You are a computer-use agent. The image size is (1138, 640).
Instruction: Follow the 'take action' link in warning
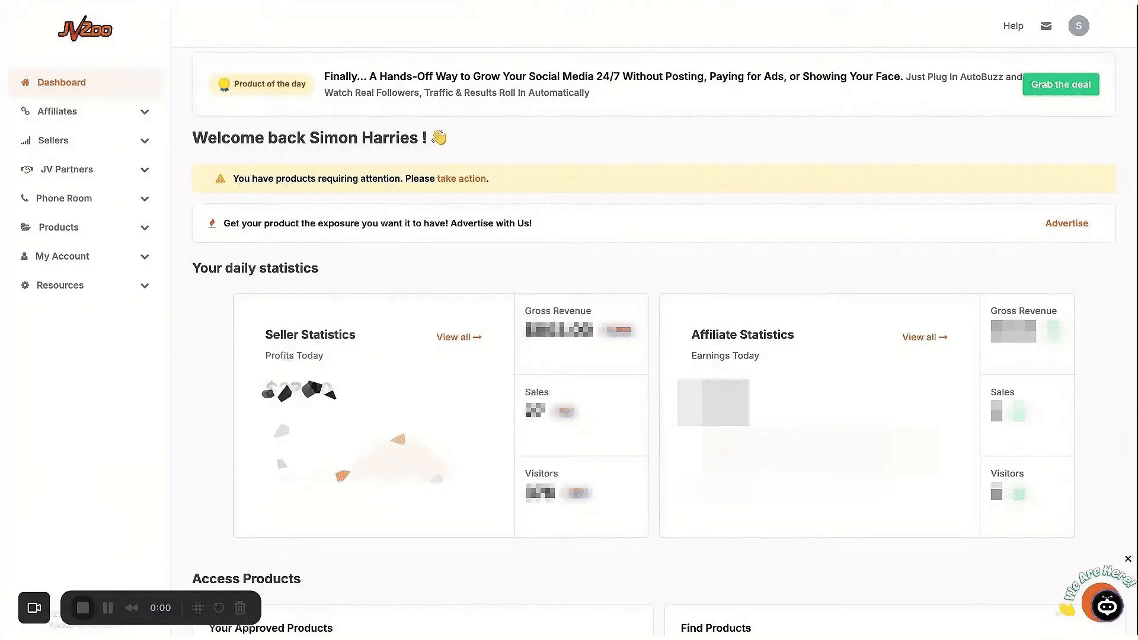(461, 179)
